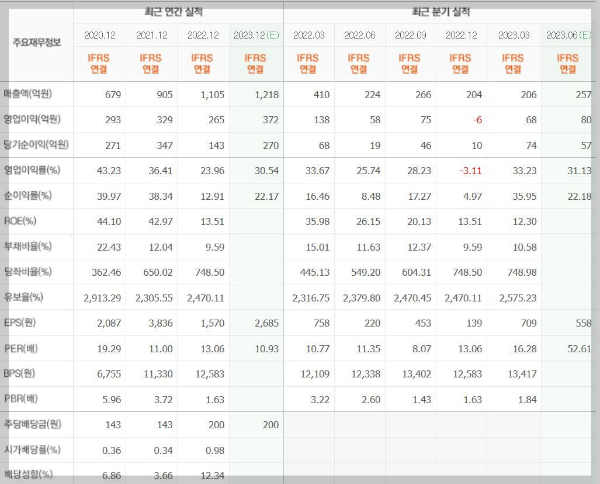Image resolution: width=600 pixels, height=484 pixels.
Task: Click the 44.10 ROE value
Action: tap(109, 222)
